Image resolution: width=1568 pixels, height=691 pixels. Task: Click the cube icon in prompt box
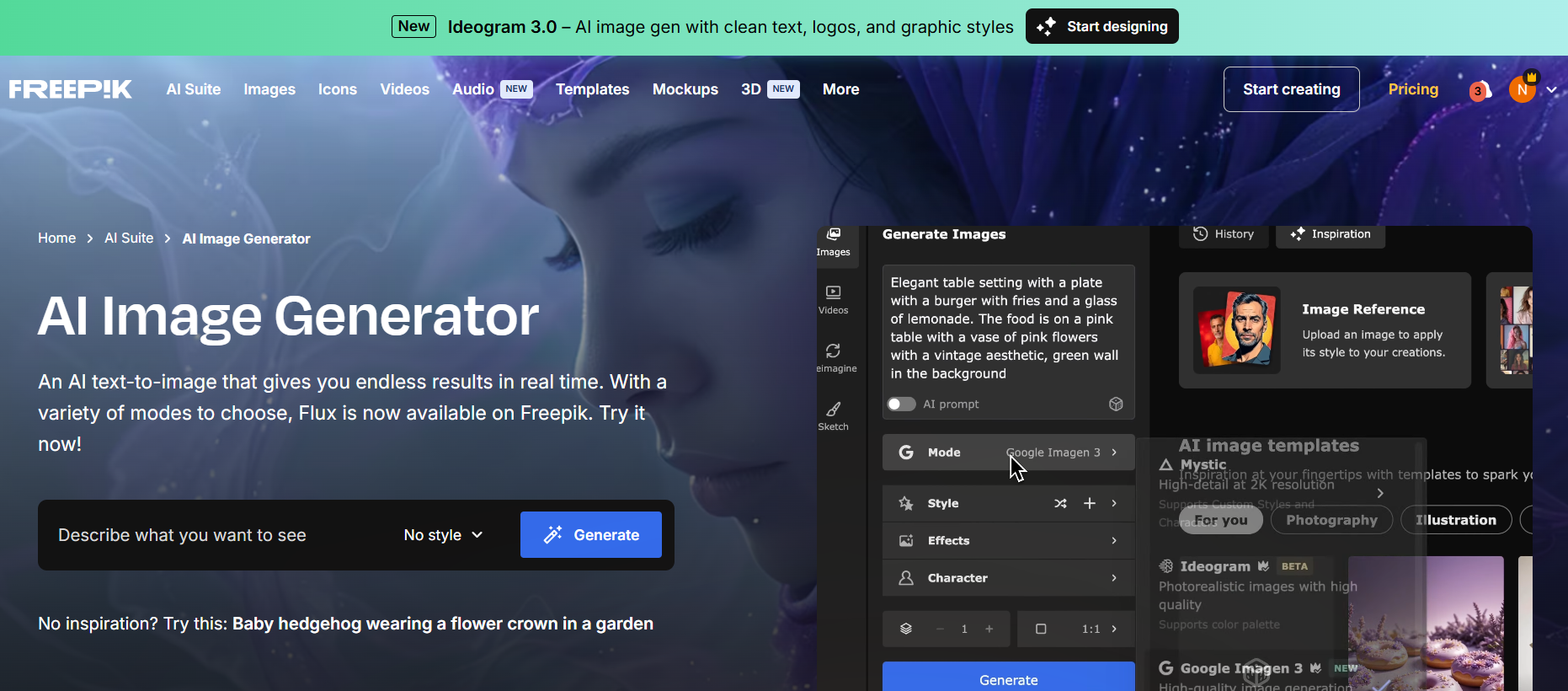coord(1116,404)
